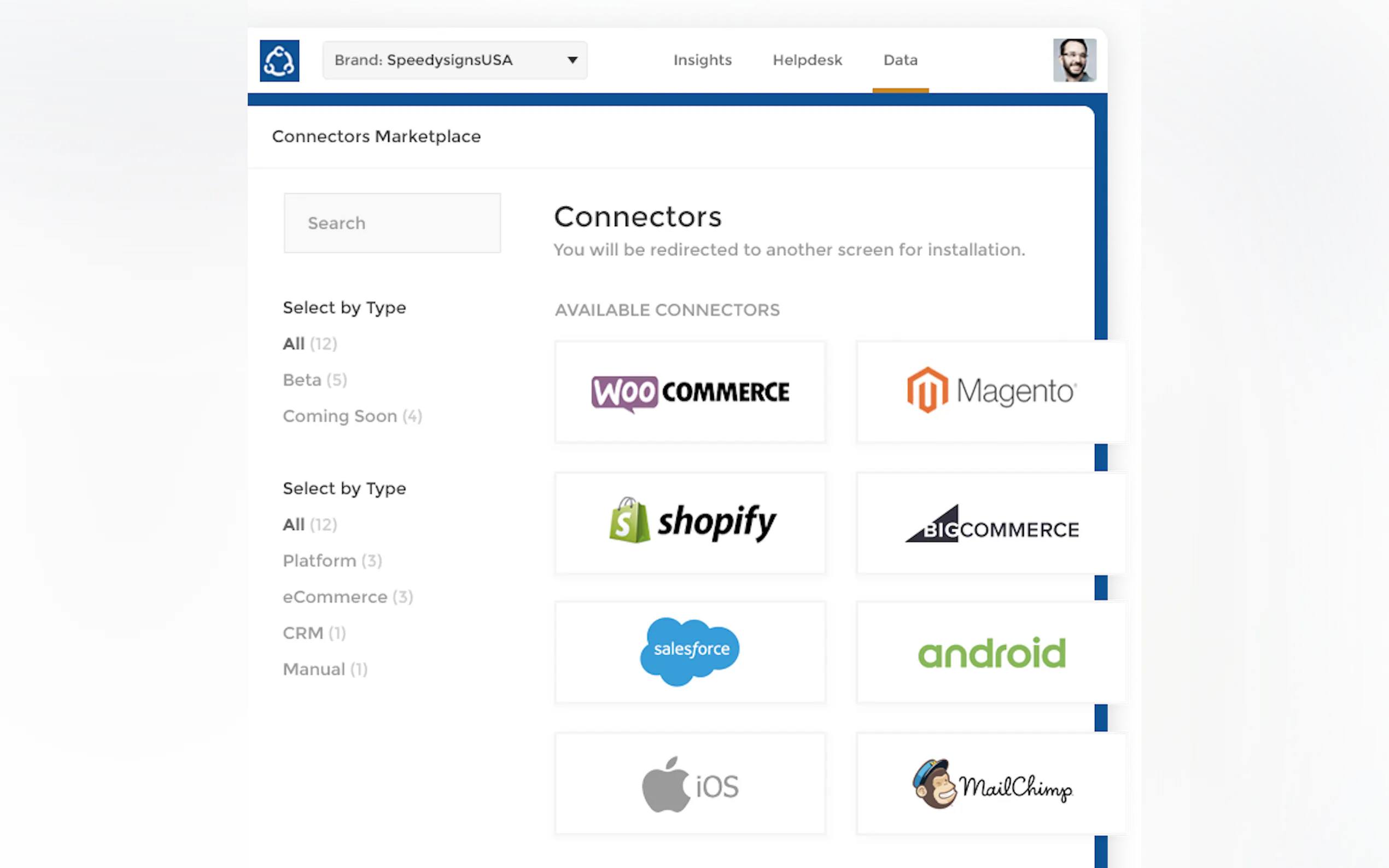Click the connectors Search field

point(392,223)
